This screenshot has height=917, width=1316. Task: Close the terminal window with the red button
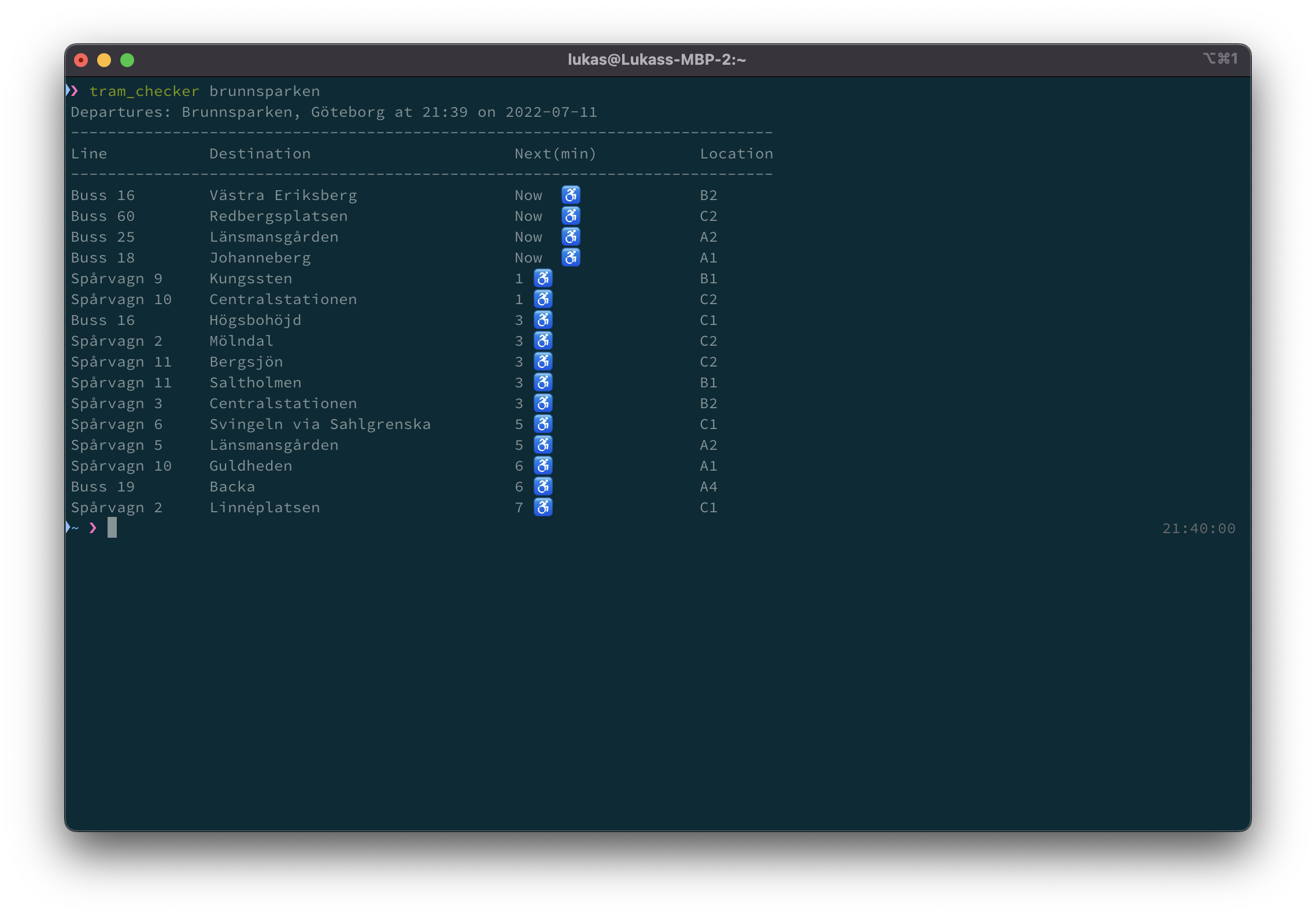pyautogui.click(x=81, y=60)
